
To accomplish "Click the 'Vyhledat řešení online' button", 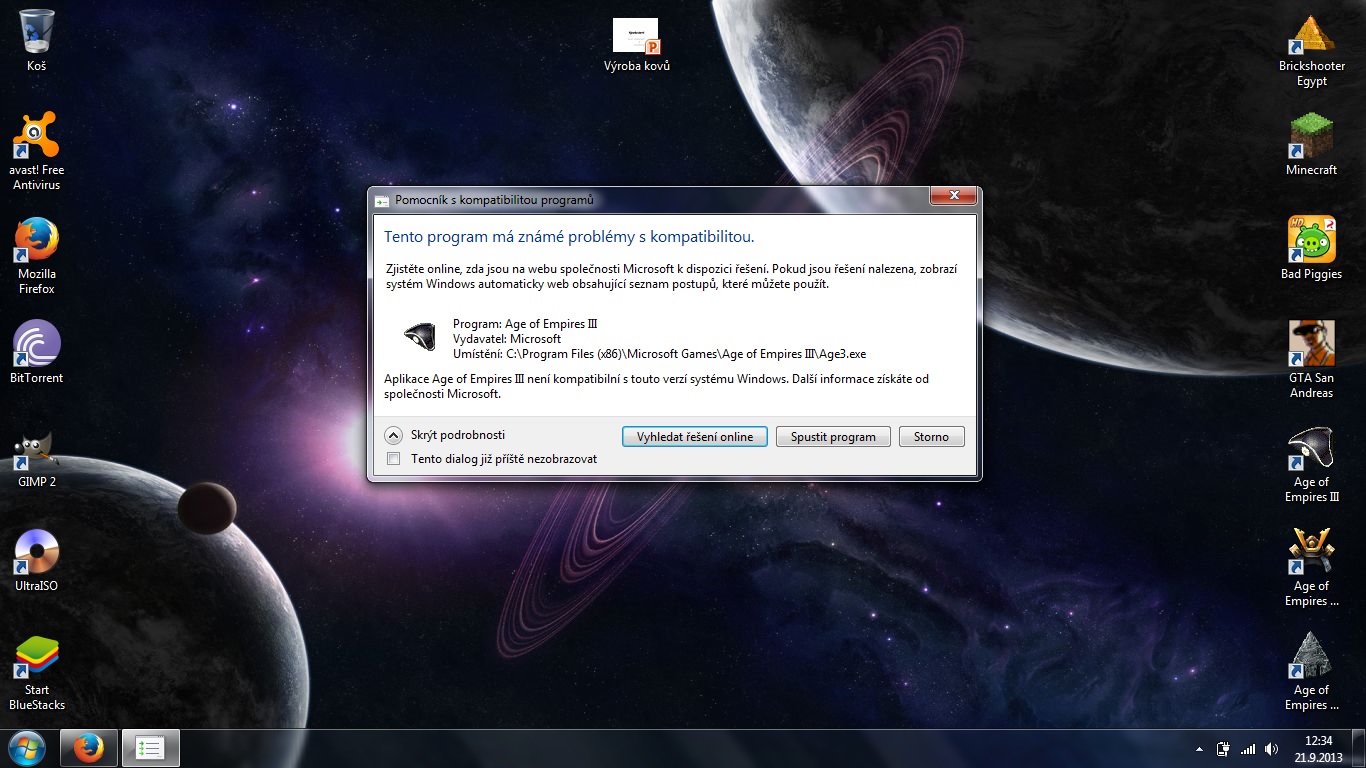I will [x=695, y=437].
